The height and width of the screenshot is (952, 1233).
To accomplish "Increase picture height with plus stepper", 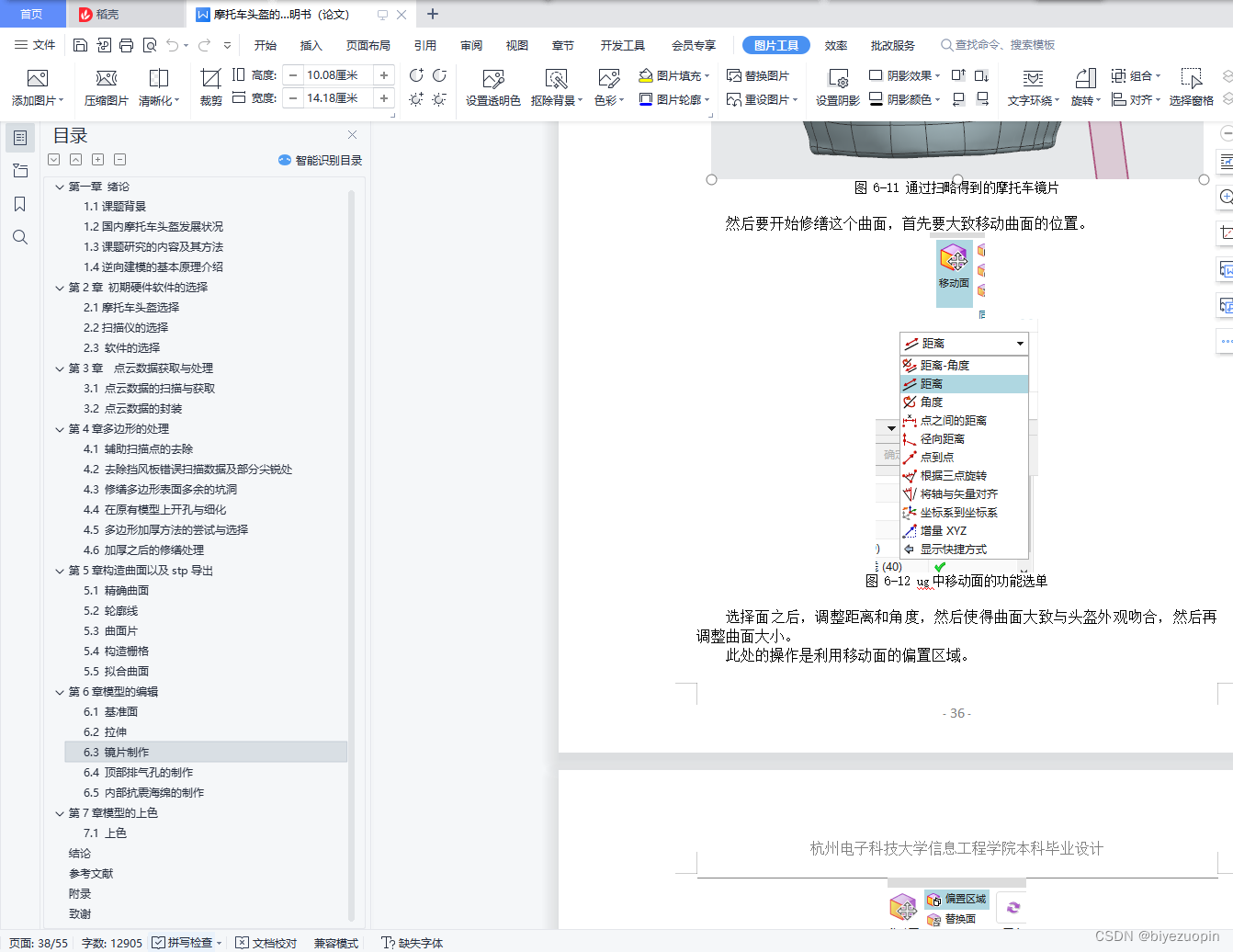I will [384, 75].
